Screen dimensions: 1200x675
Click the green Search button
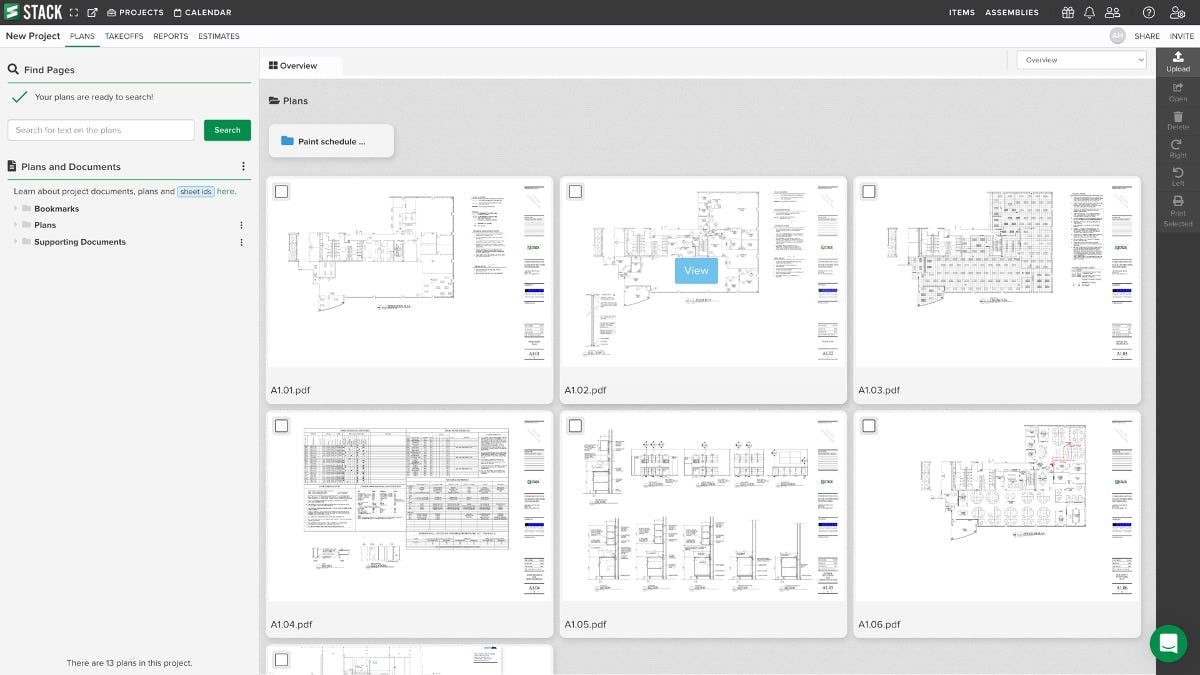pos(227,130)
